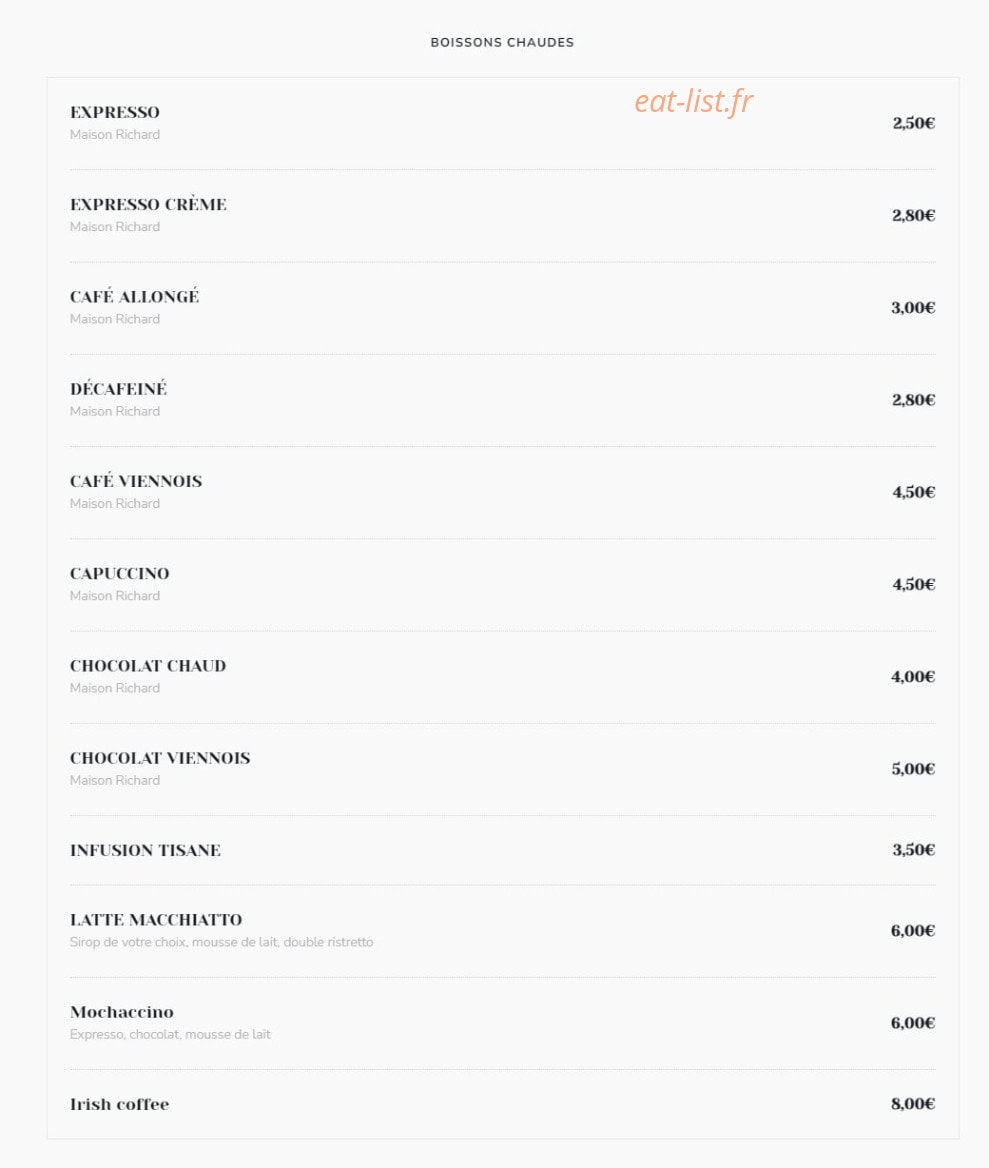The height and width of the screenshot is (1168, 989).
Task: Choose the Latte Macchiatto entry
Action: pyautogui.click(x=156, y=920)
